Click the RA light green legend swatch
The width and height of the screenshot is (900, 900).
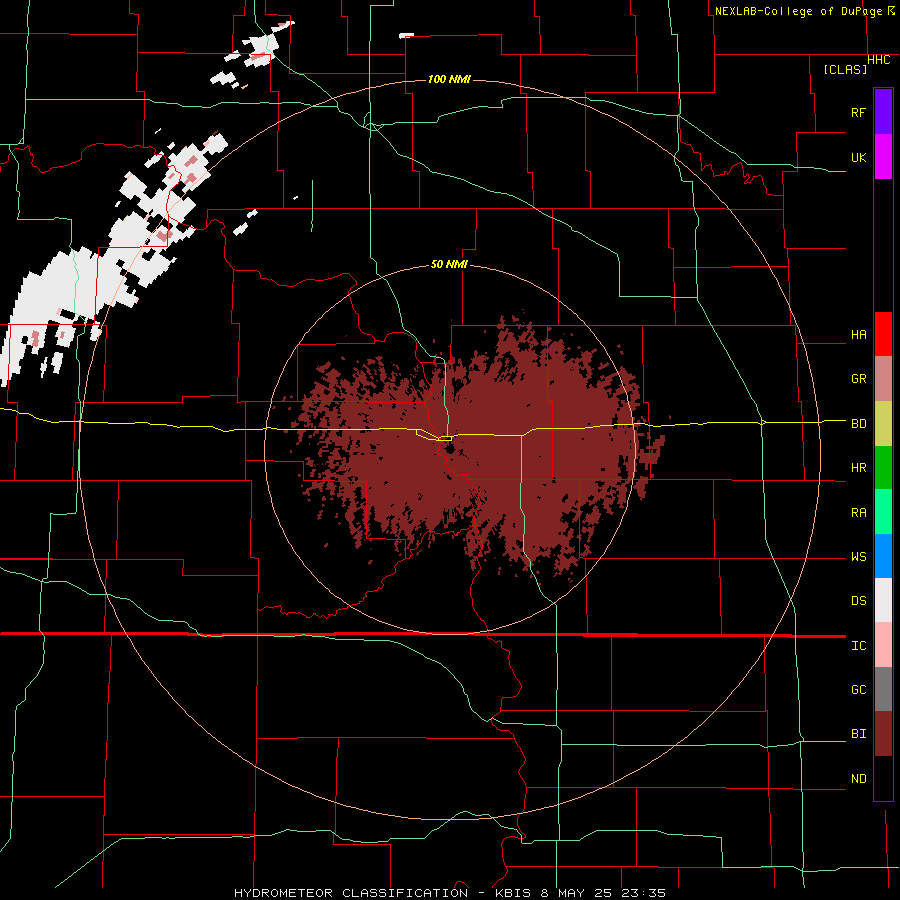point(883,511)
